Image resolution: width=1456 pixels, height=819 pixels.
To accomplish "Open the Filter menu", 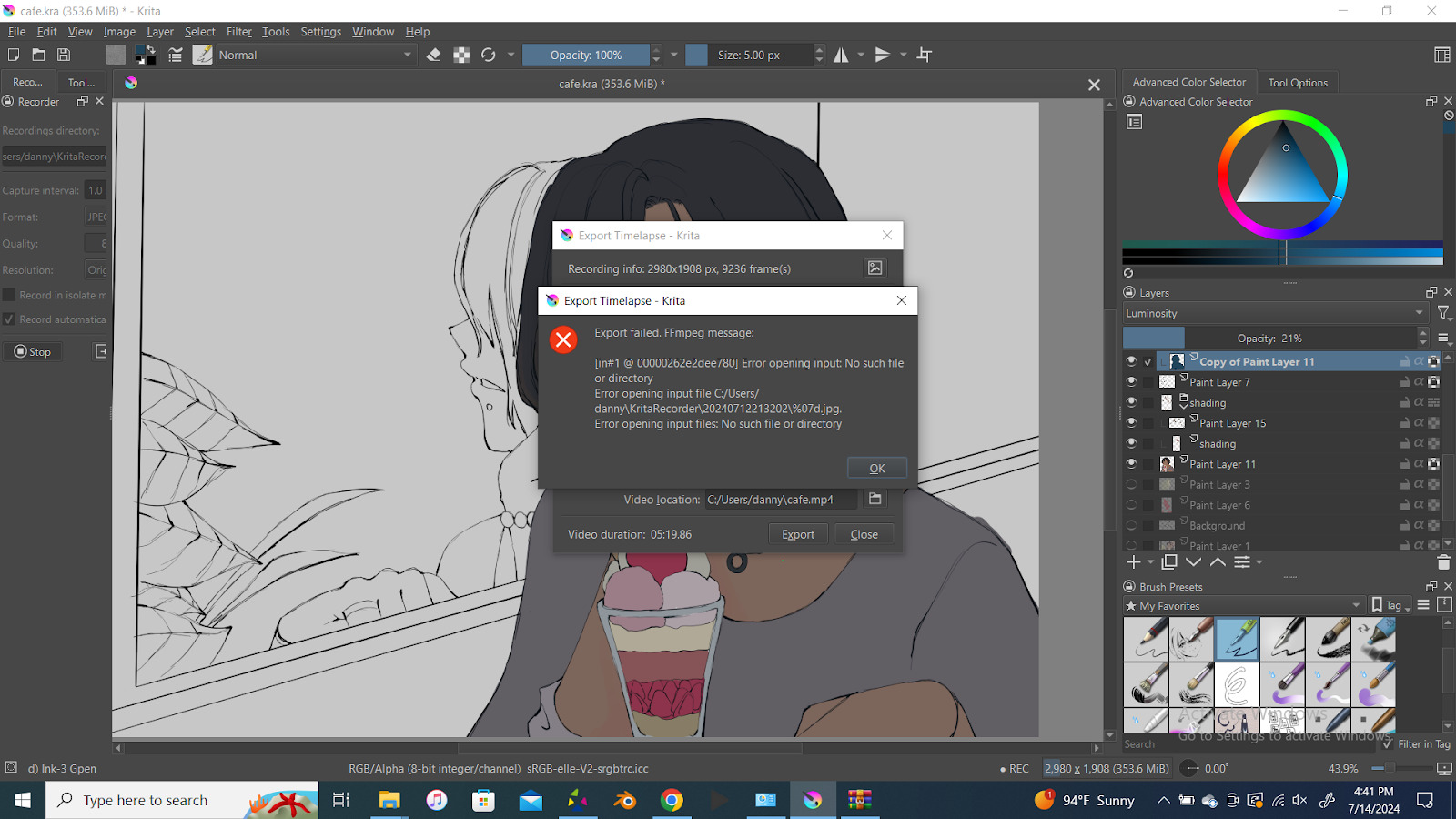I will click(x=238, y=32).
